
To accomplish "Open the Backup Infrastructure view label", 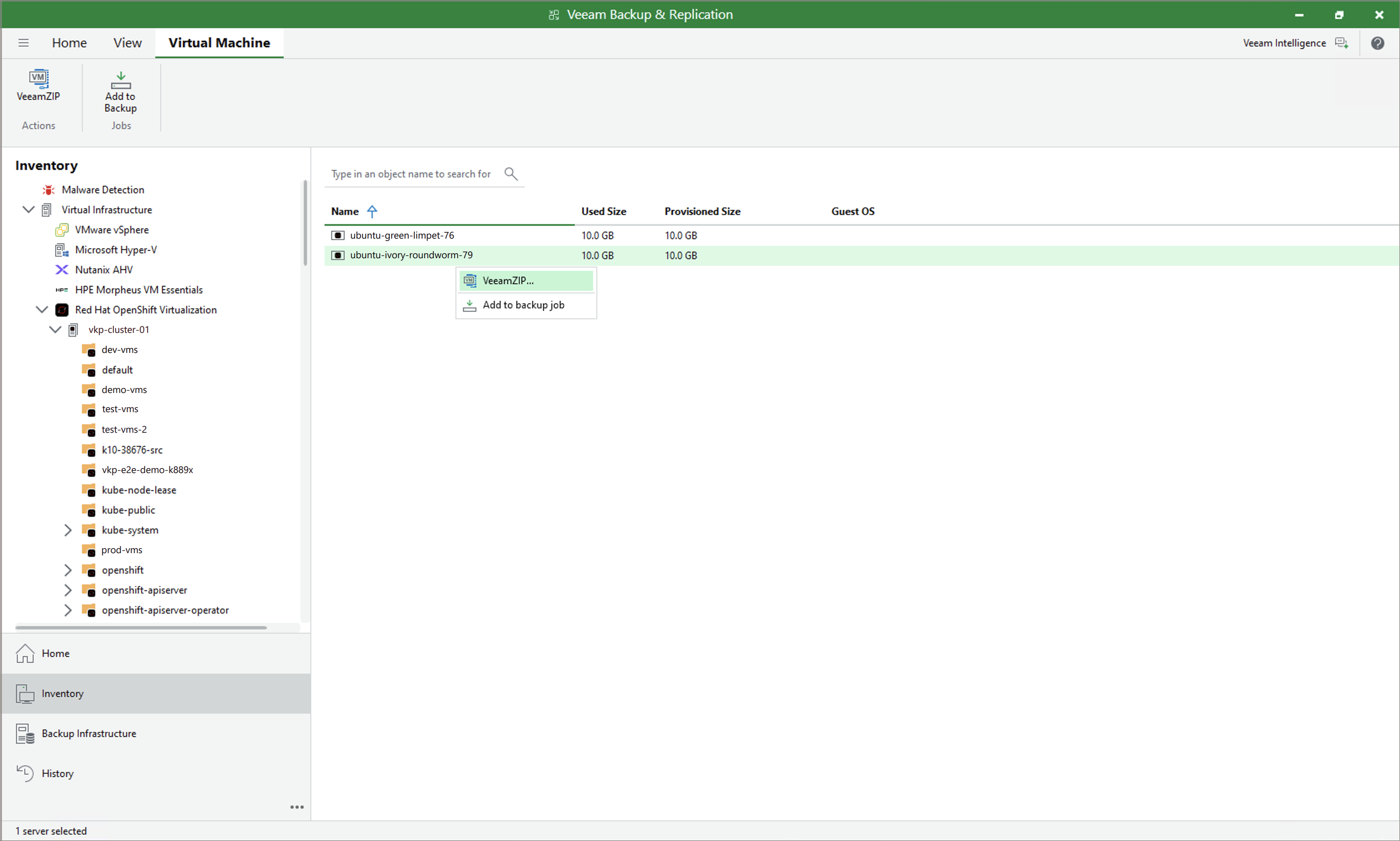I will pos(89,734).
